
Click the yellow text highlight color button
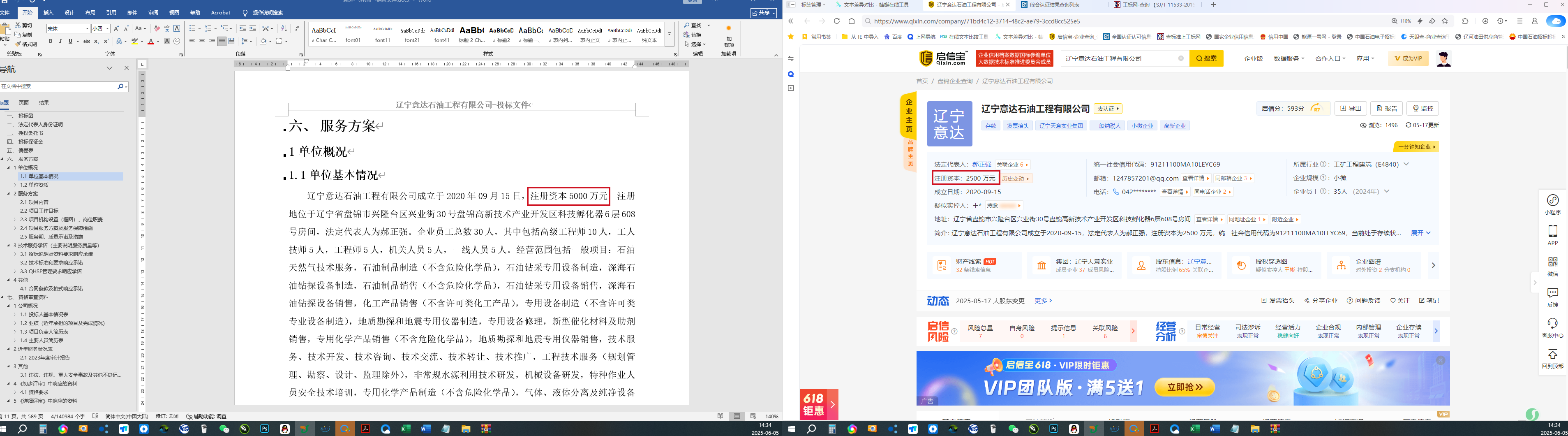(x=134, y=42)
